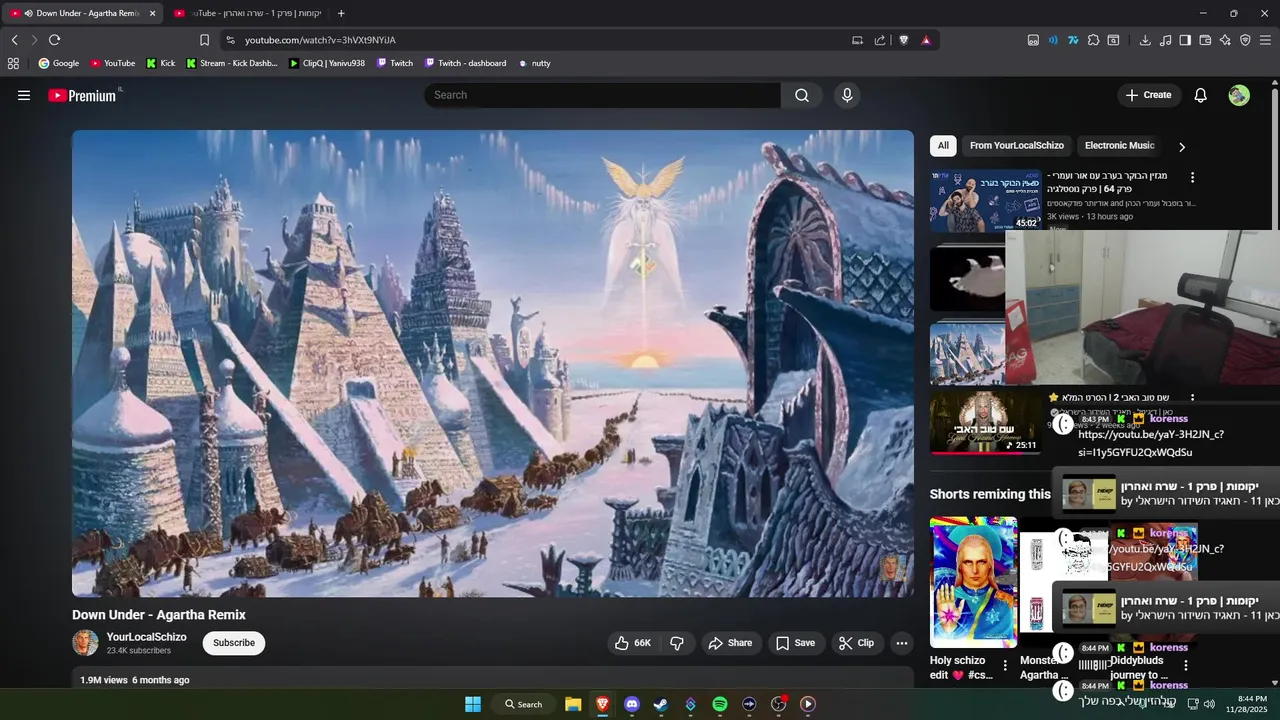Viewport: 1280px width, 720px height.
Task: Open Discord from the taskbar
Action: (x=631, y=704)
